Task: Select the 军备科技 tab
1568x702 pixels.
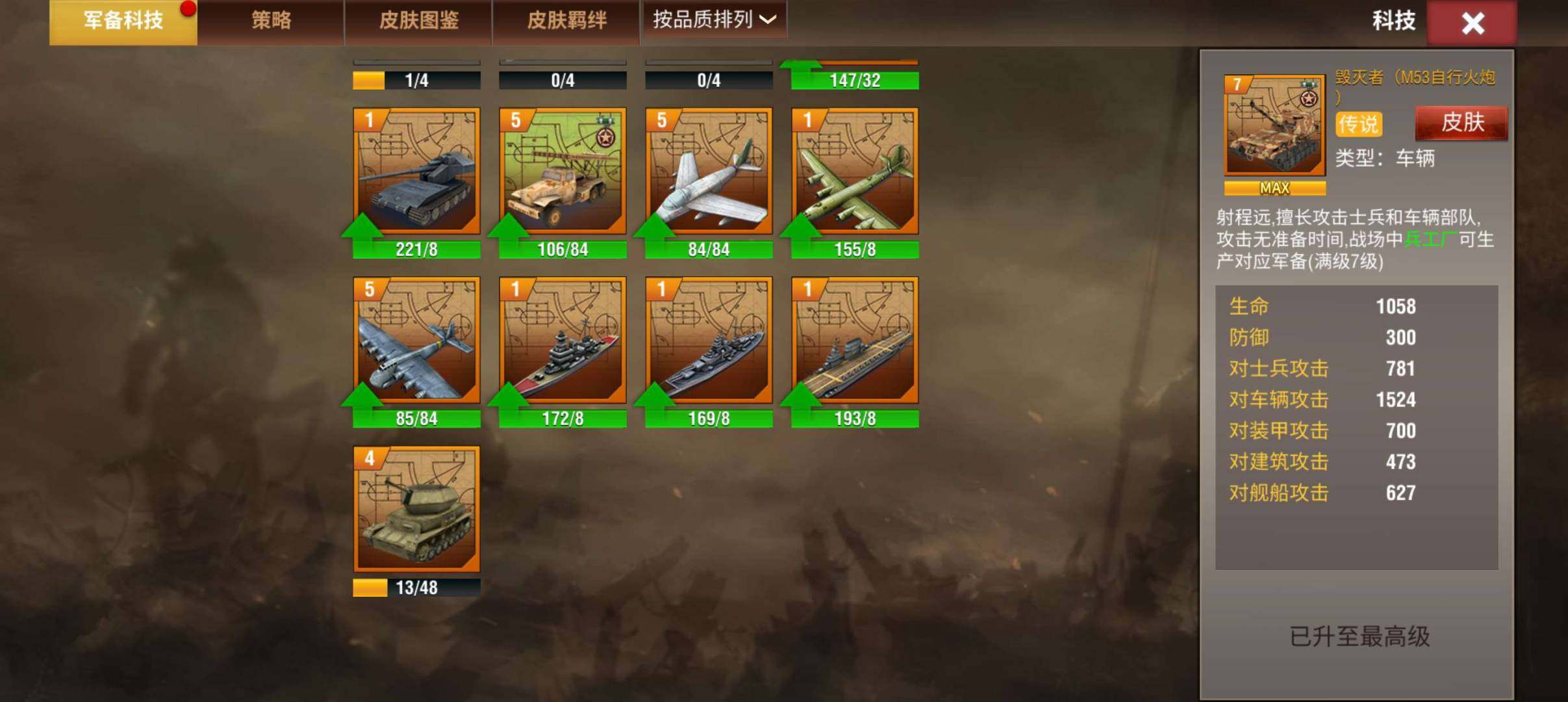Action: [123, 21]
